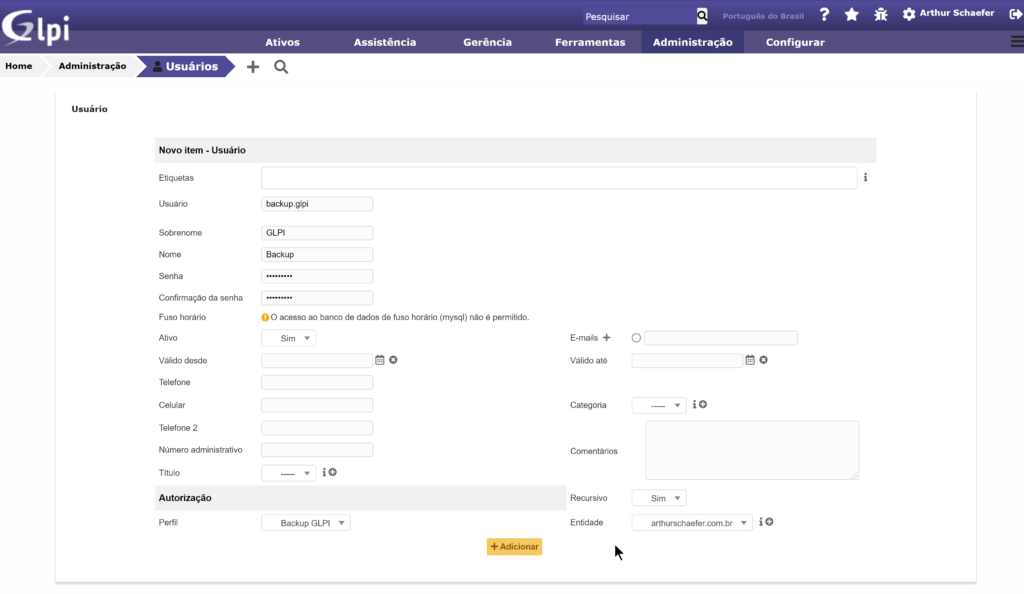
Task: Click the Telefone 2 field
Action: tap(317, 428)
